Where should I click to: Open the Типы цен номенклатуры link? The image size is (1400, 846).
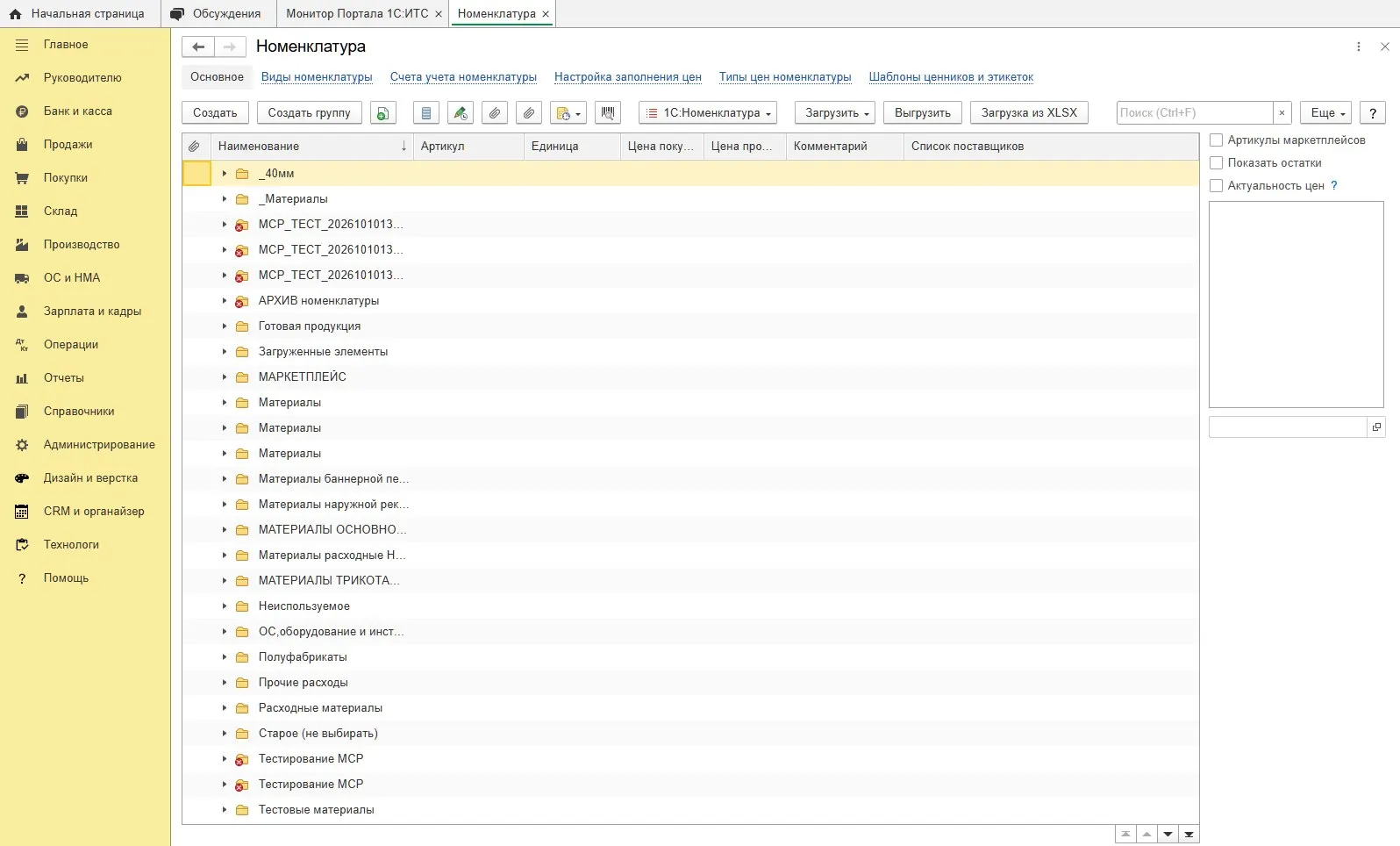tap(785, 77)
